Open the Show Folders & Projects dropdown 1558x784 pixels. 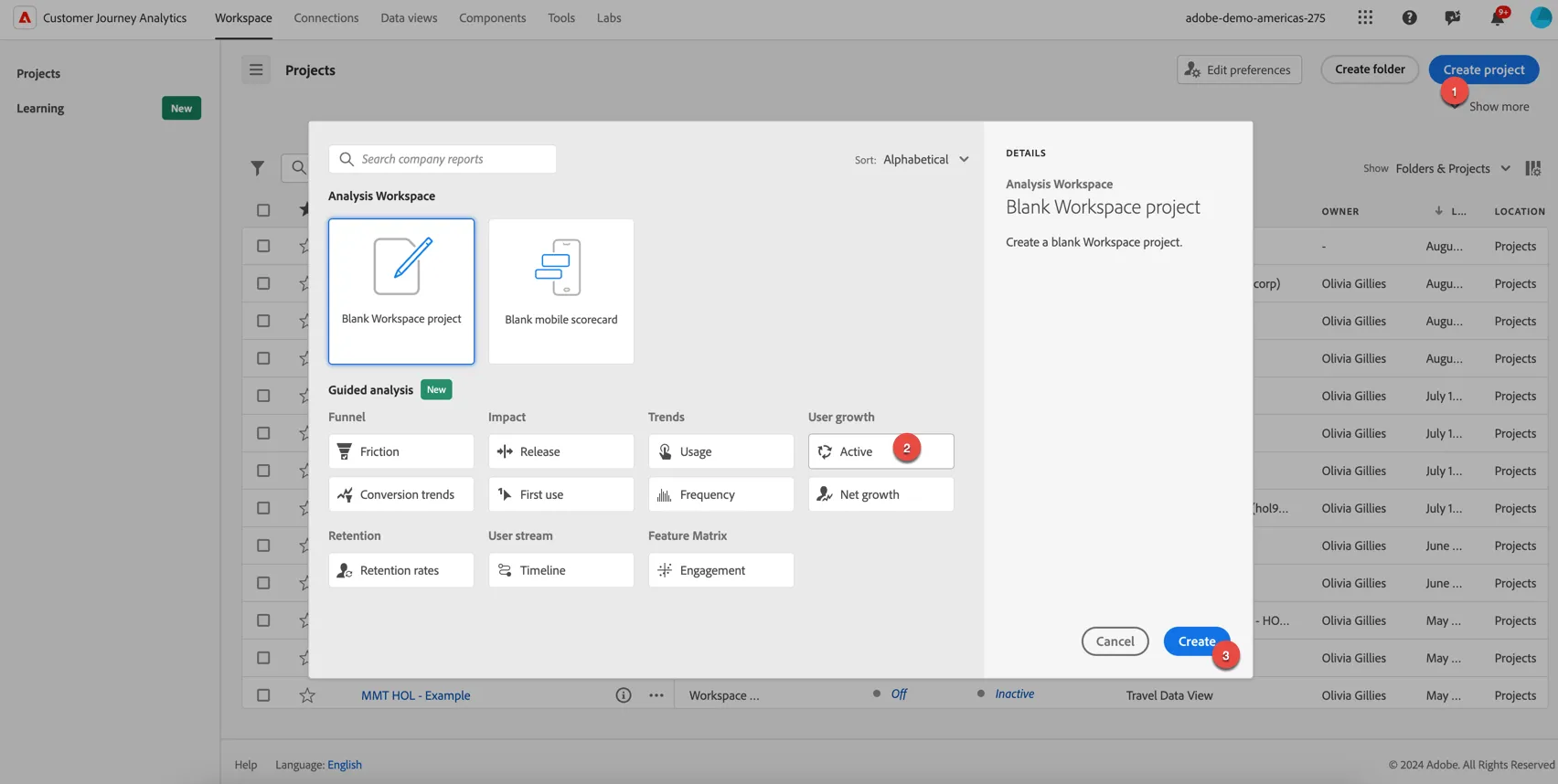[x=1453, y=168]
